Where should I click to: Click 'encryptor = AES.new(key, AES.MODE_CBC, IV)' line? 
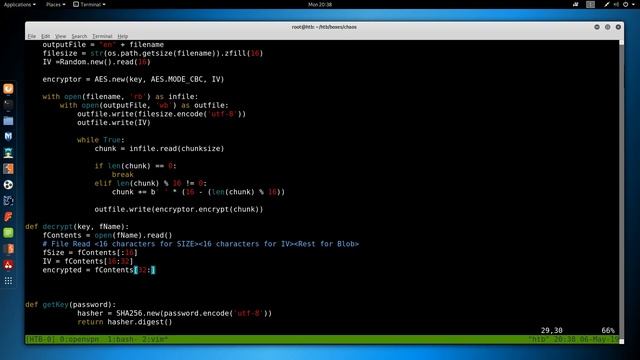tap(133, 80)
